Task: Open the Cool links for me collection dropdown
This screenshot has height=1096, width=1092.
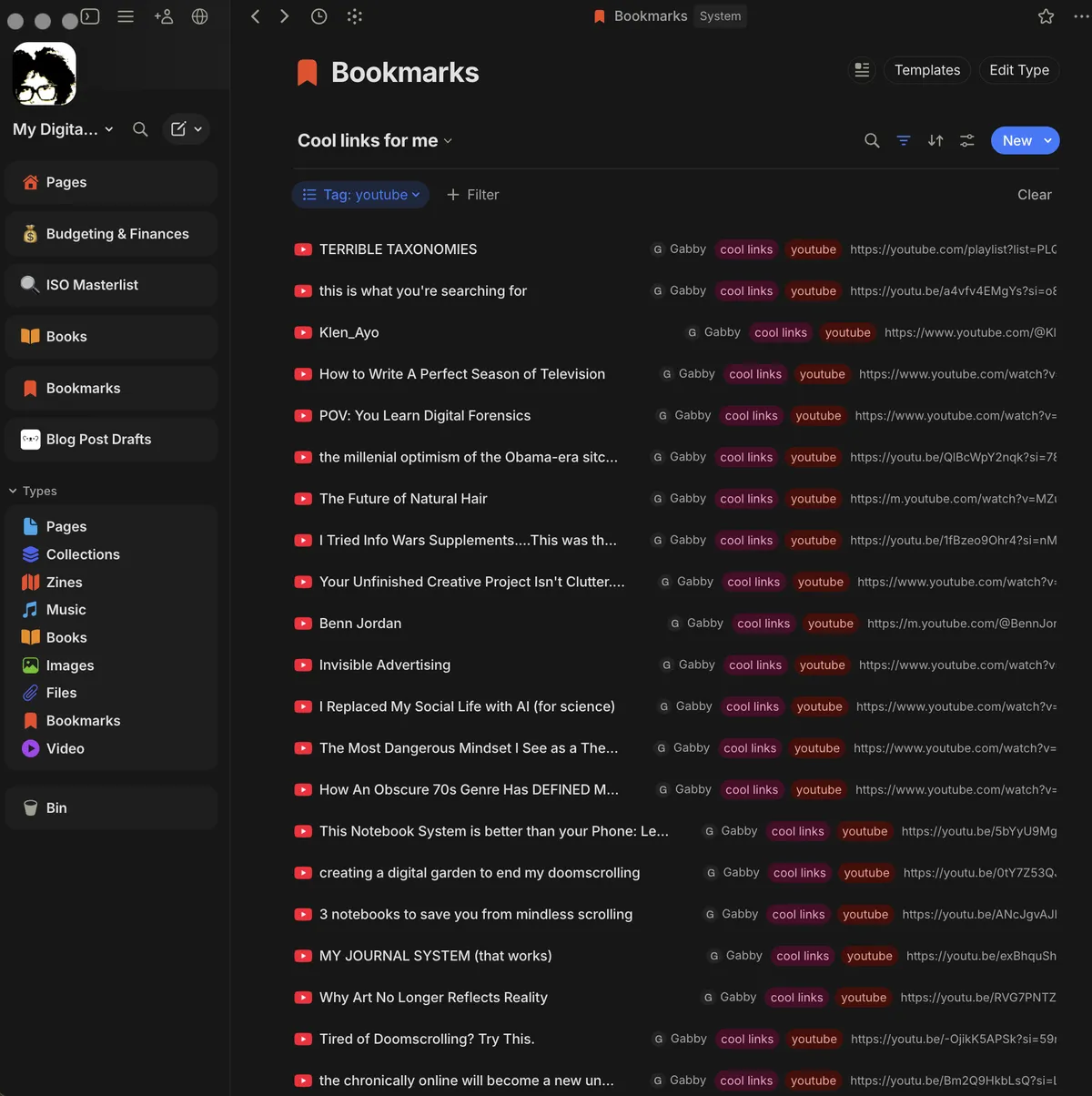Action: [375, 140]
